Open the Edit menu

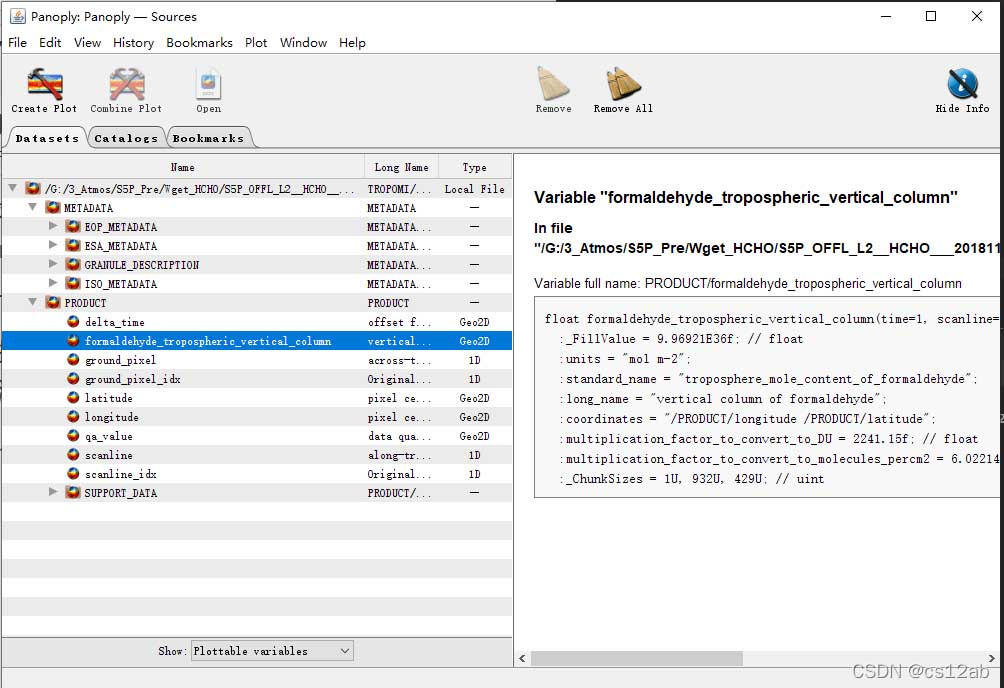point(50,42)
